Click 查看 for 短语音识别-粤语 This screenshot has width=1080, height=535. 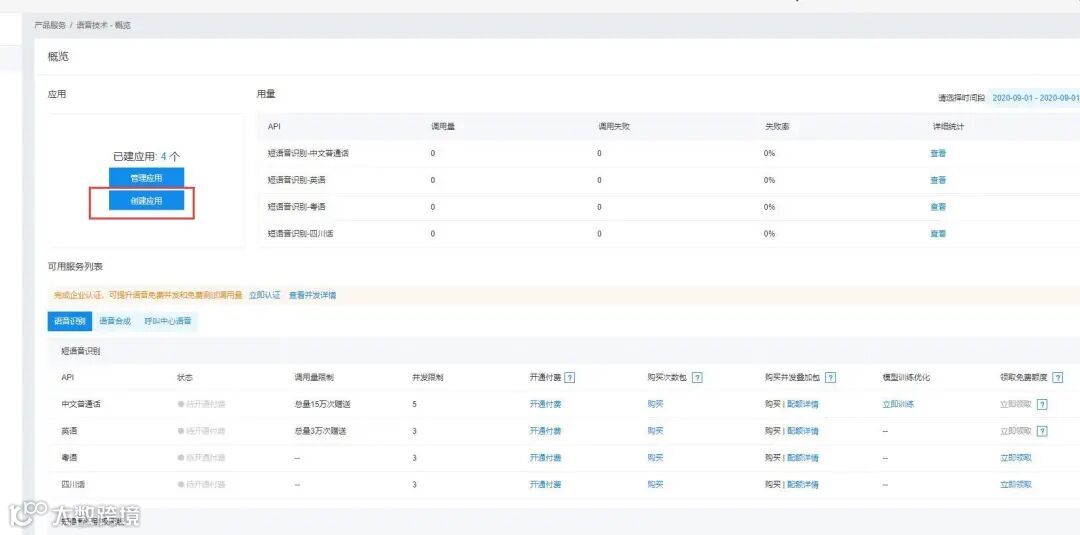(x=938, y=207)
